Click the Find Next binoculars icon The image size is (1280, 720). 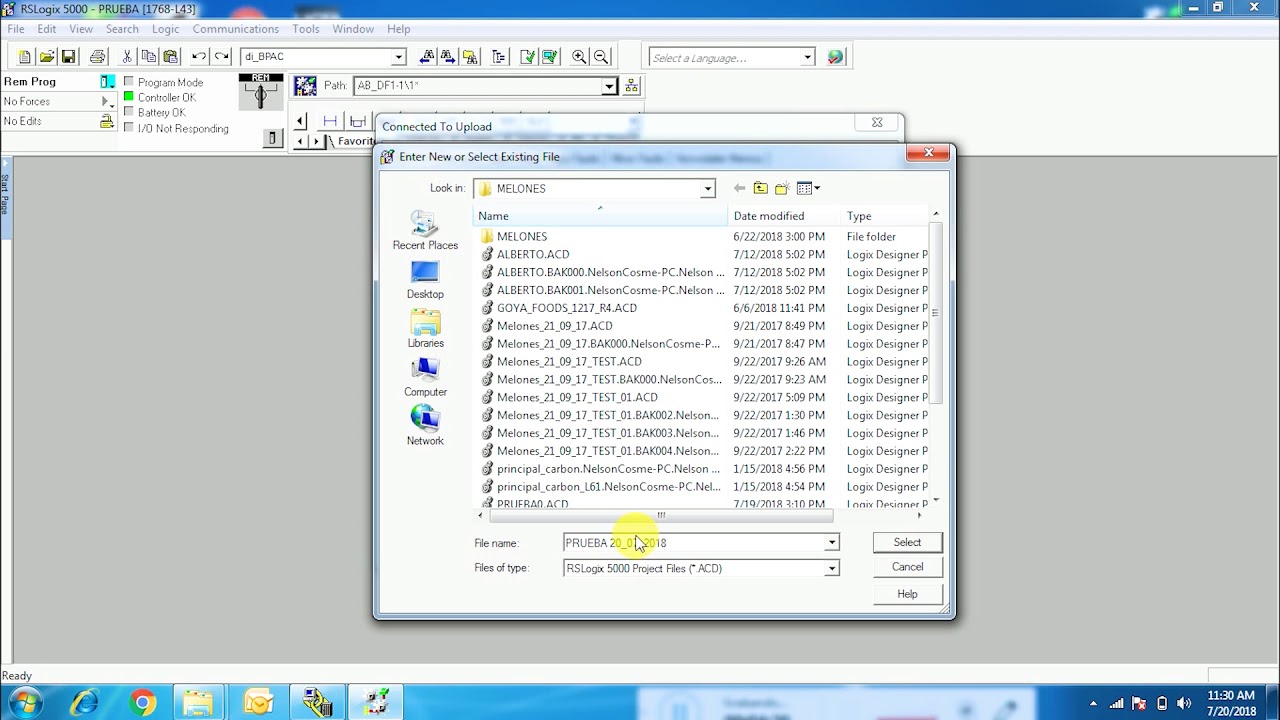448,57
